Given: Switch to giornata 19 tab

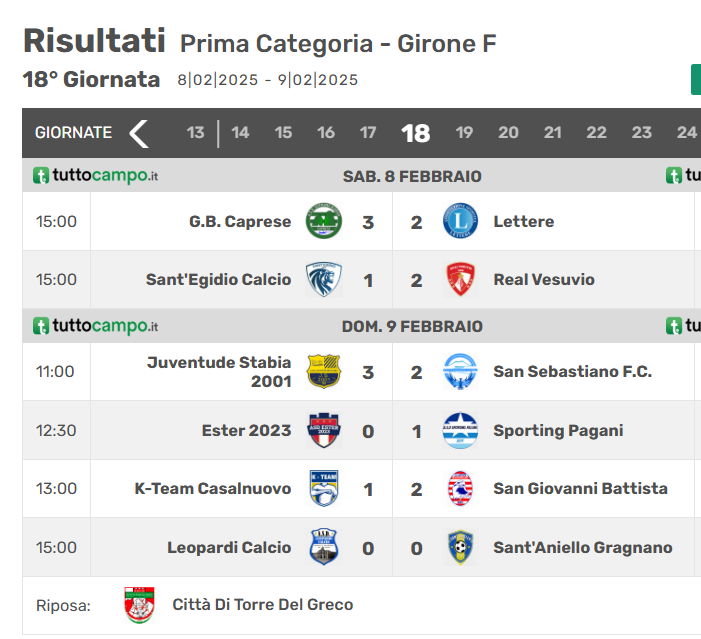Looking at the screenshot, I should pos(464,133).
